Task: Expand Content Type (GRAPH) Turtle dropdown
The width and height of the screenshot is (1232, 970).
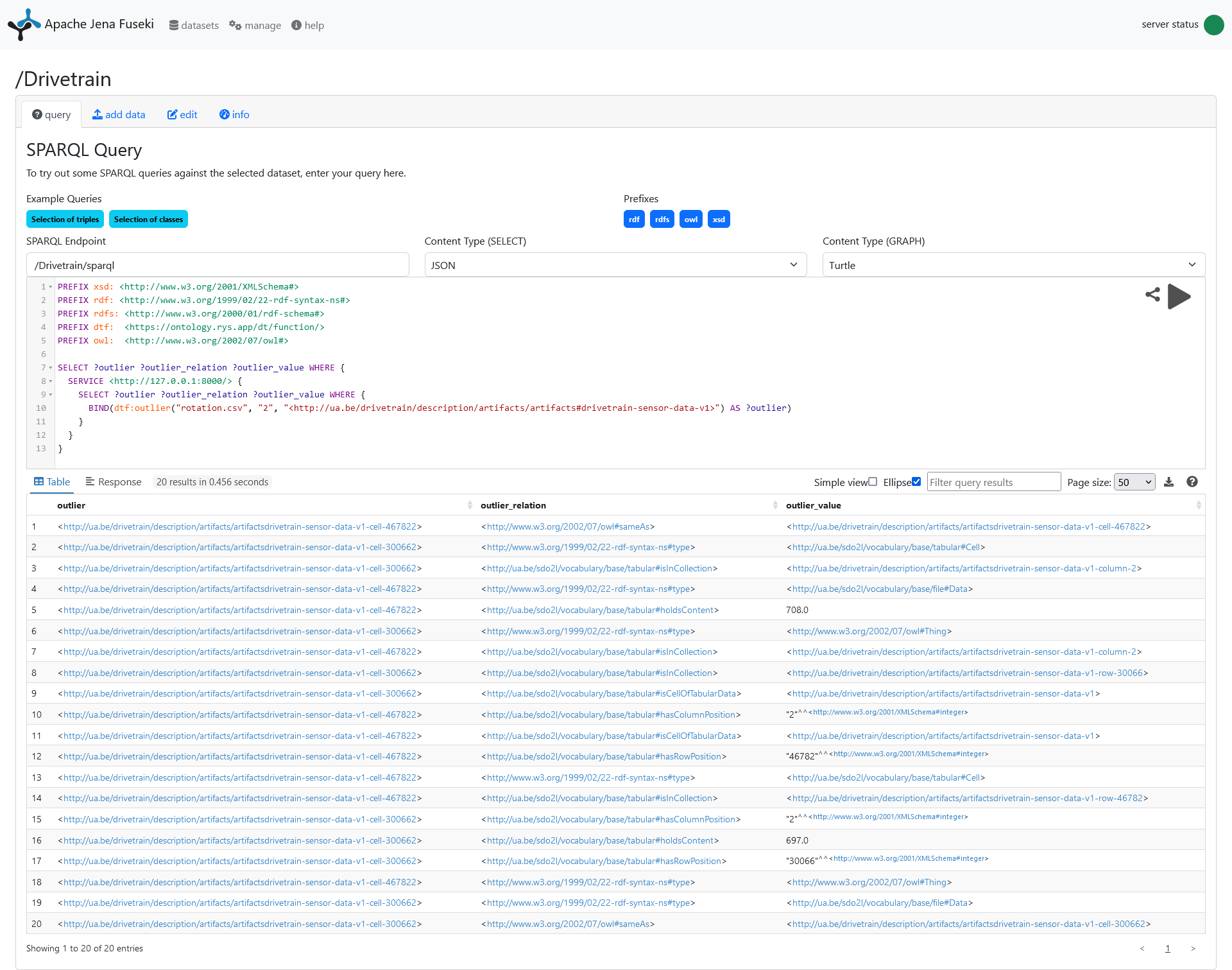Action: (x=1013, y=265)
